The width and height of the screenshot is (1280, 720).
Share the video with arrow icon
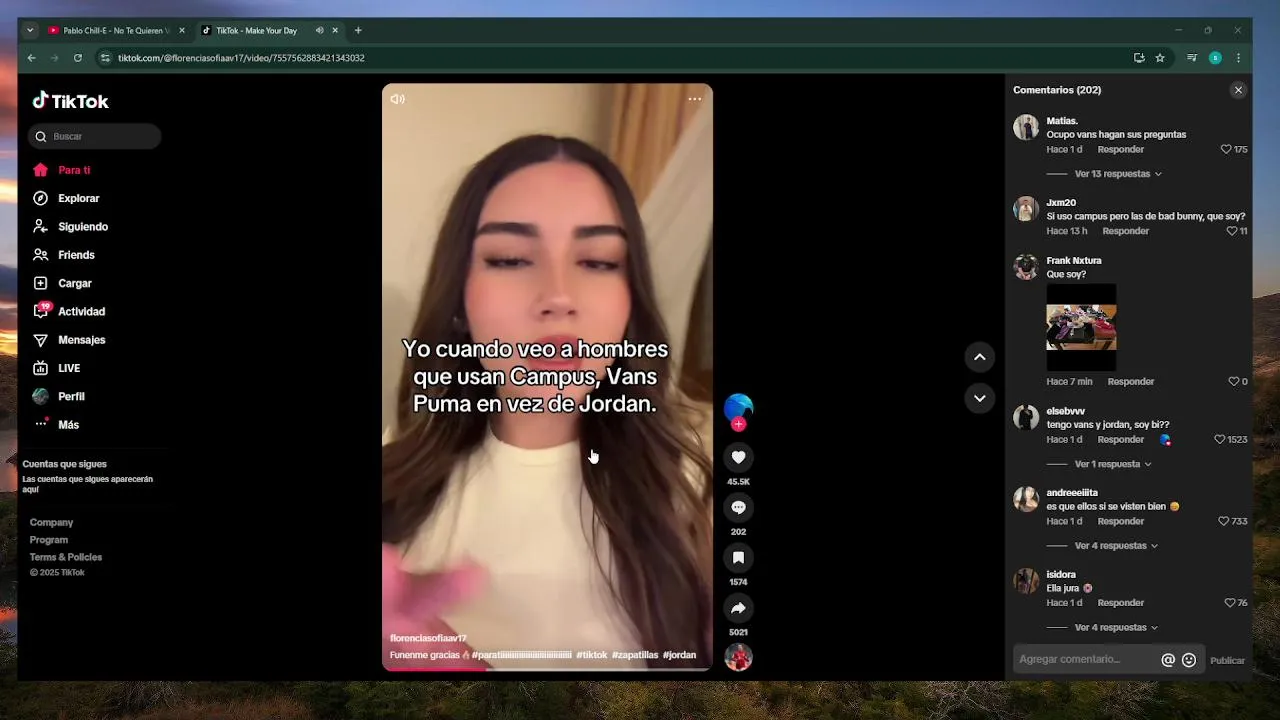point(738,608)
